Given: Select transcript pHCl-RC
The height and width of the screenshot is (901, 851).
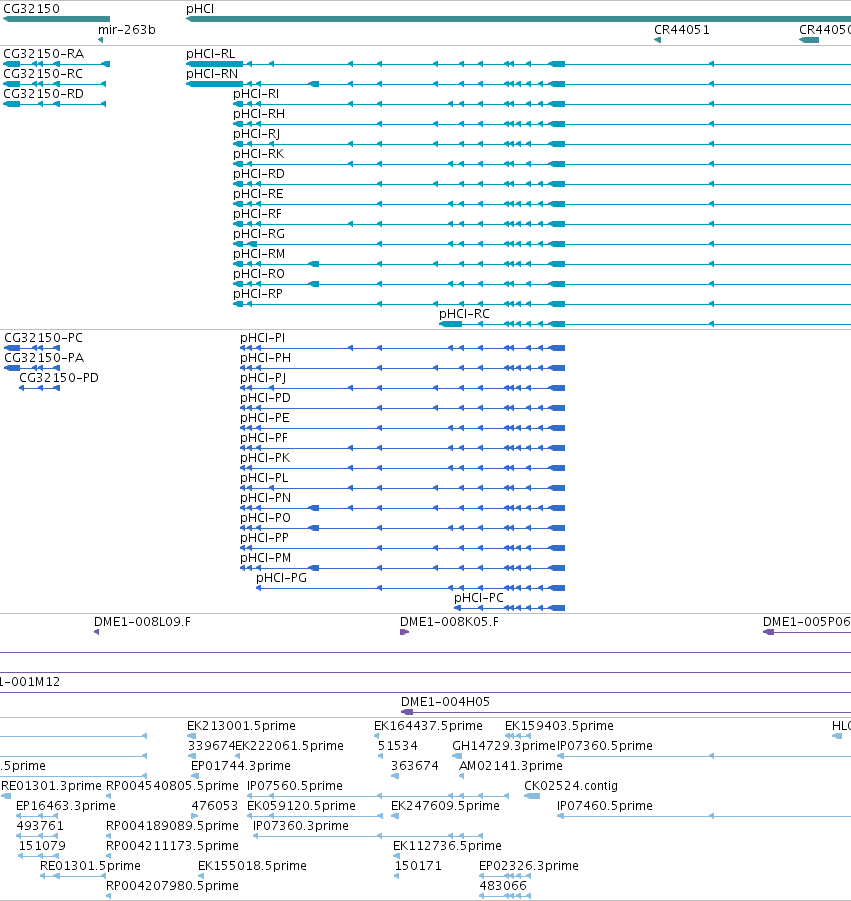Looking at the screenshot, I should pos(464,314).
